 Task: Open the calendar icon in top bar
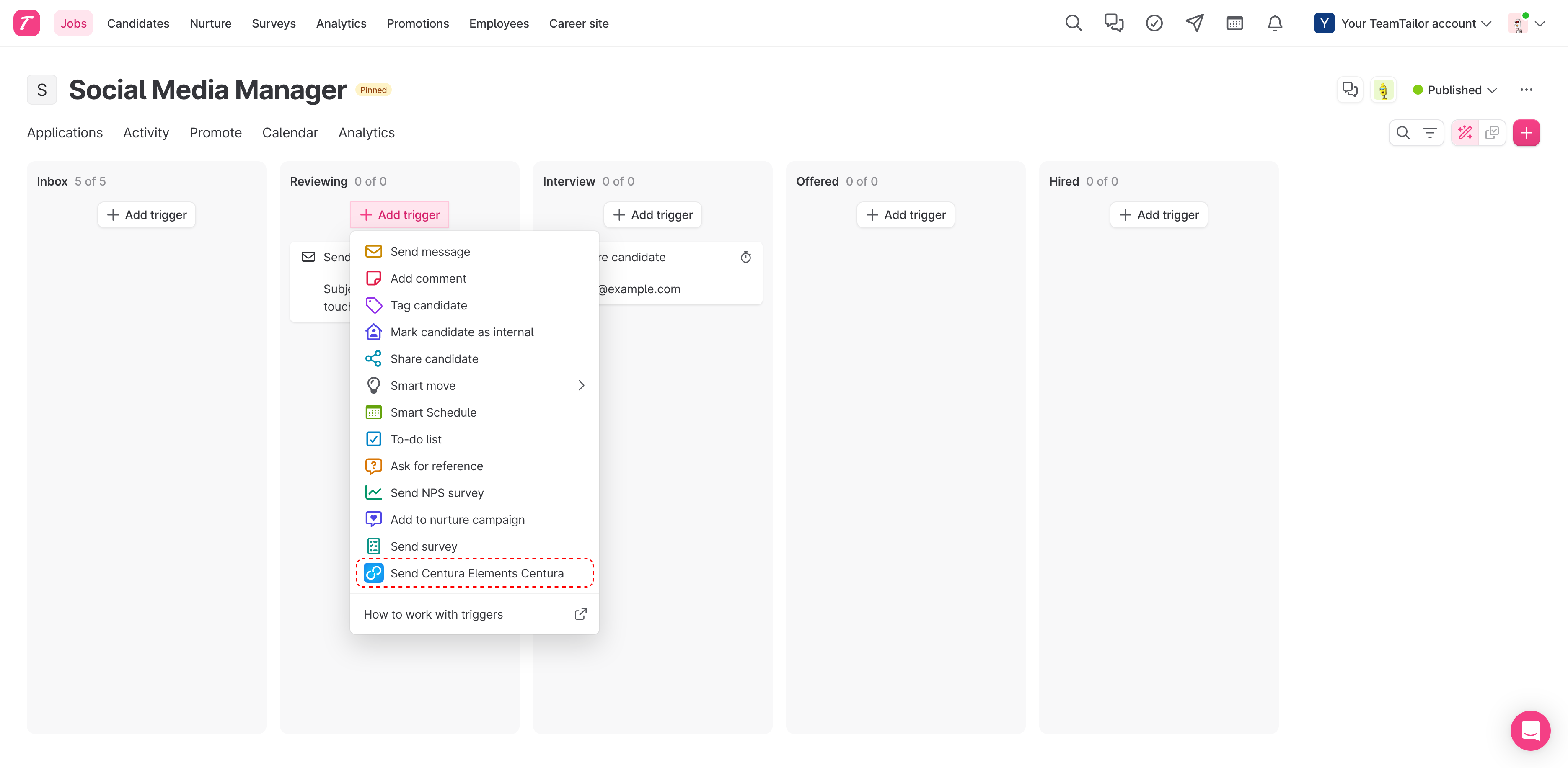1234,23
